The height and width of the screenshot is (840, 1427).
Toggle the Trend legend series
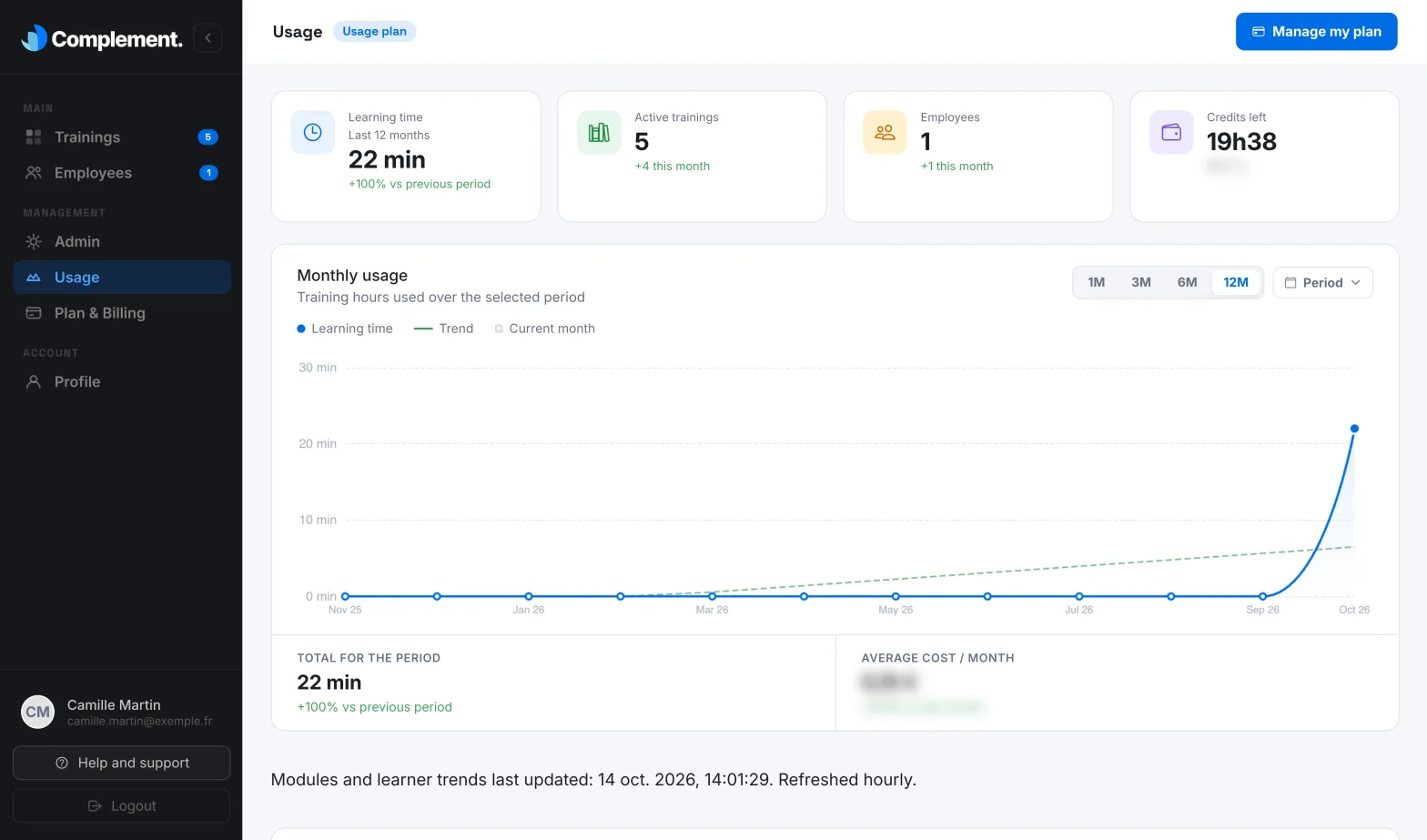pos(444,329)
